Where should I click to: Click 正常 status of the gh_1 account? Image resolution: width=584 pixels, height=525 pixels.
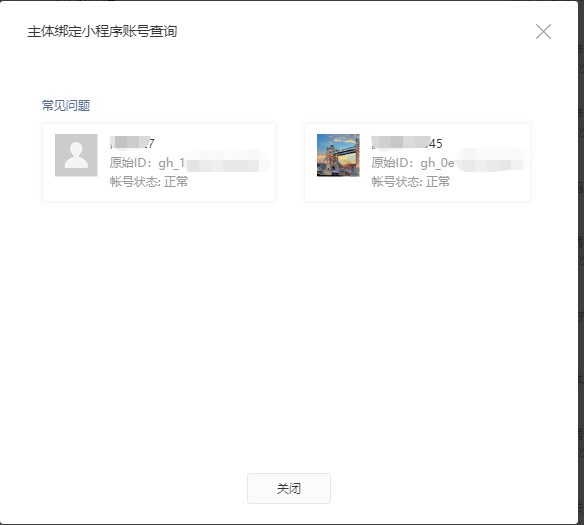[176, 182]
